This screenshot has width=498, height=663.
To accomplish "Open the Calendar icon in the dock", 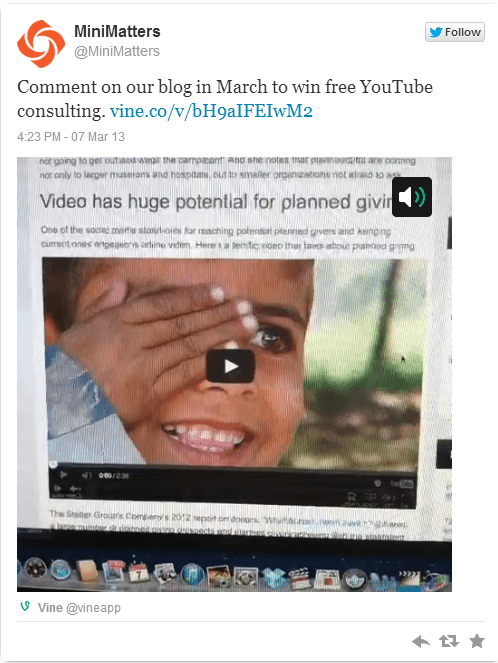I will pos(138,572).
